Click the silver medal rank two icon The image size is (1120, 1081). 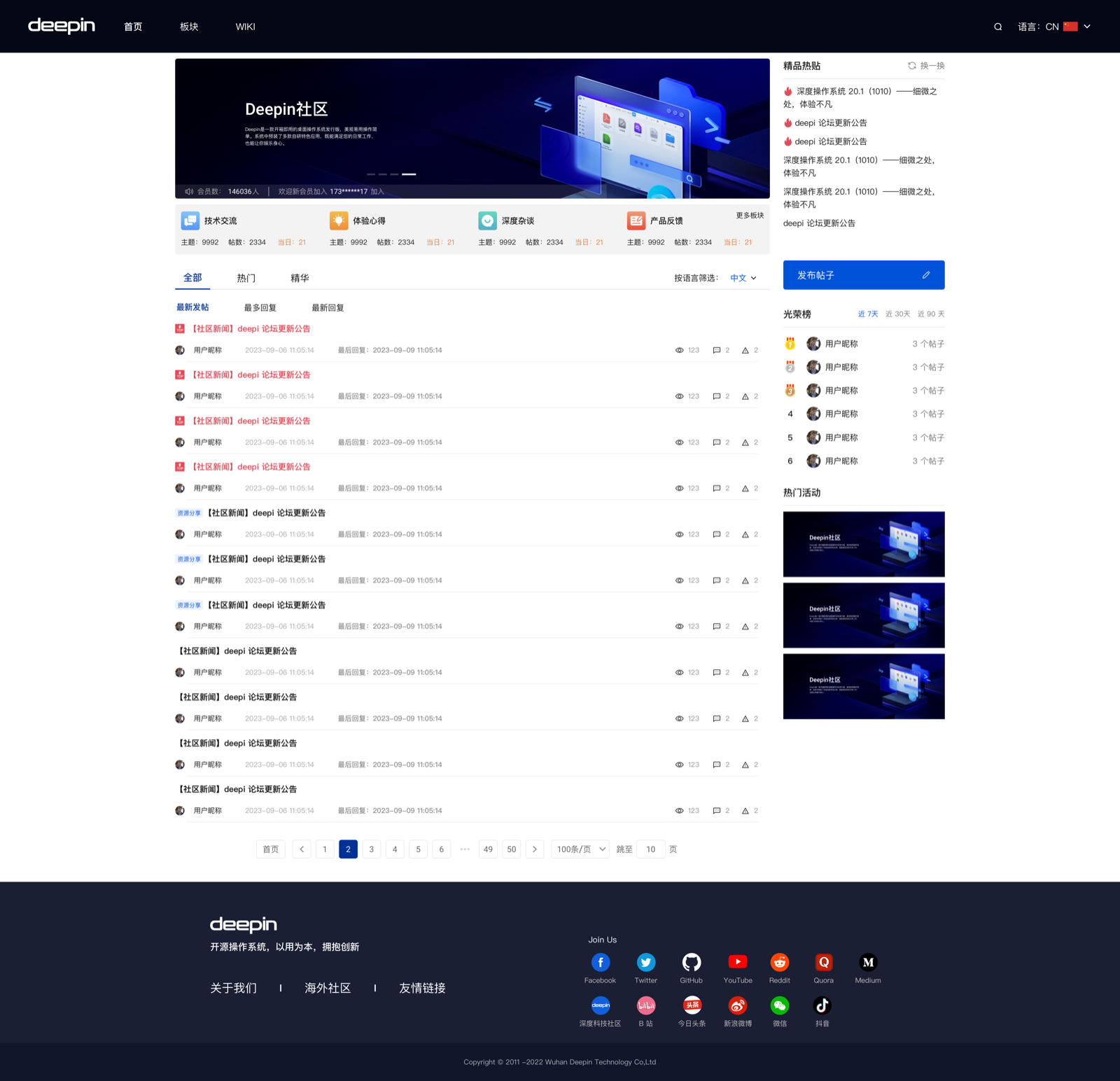point(790,367)
